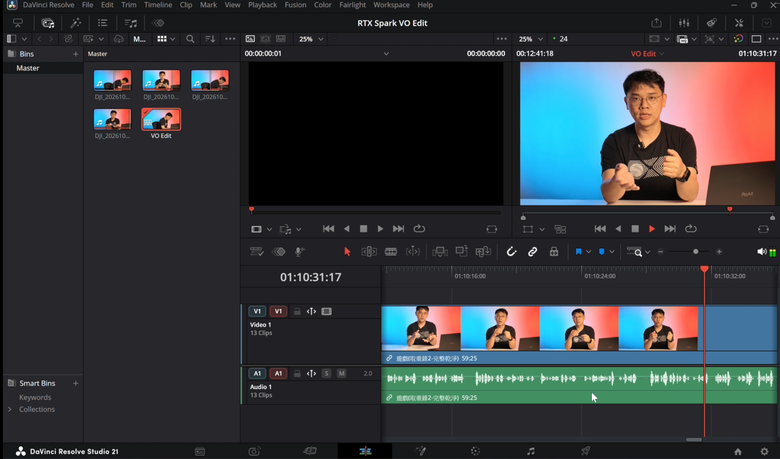Screen dimensions: 780x459
Task: Select the Dynamic Trim Mode tool
Action: [412, 252]
